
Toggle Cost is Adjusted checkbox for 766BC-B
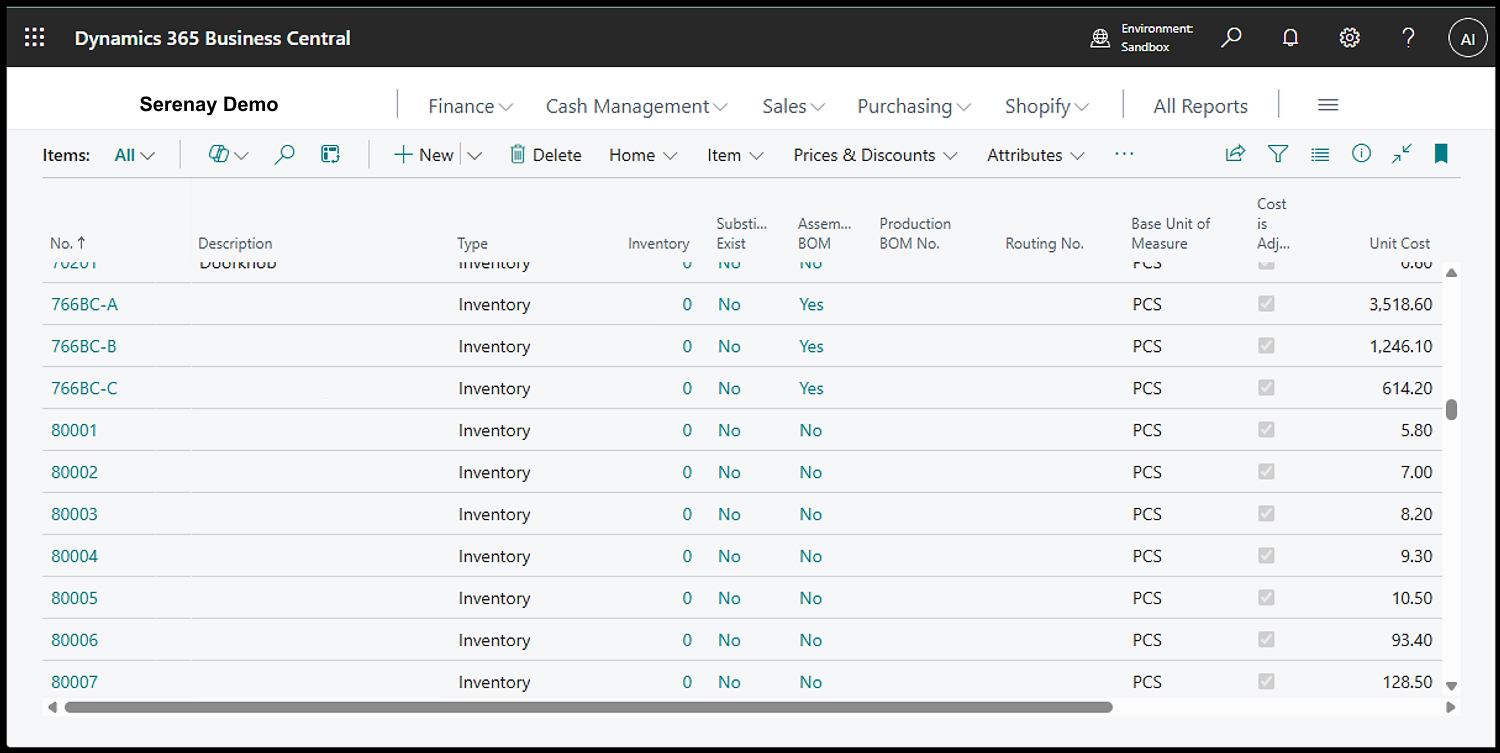(x=1266, y=346)
